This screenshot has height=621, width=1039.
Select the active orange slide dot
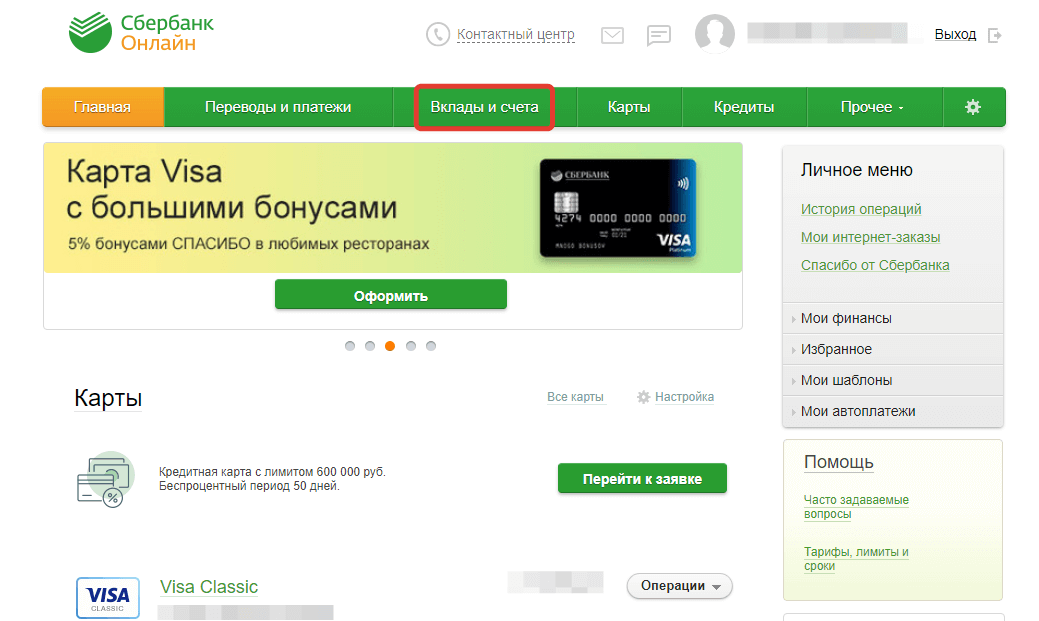(390, 346)
